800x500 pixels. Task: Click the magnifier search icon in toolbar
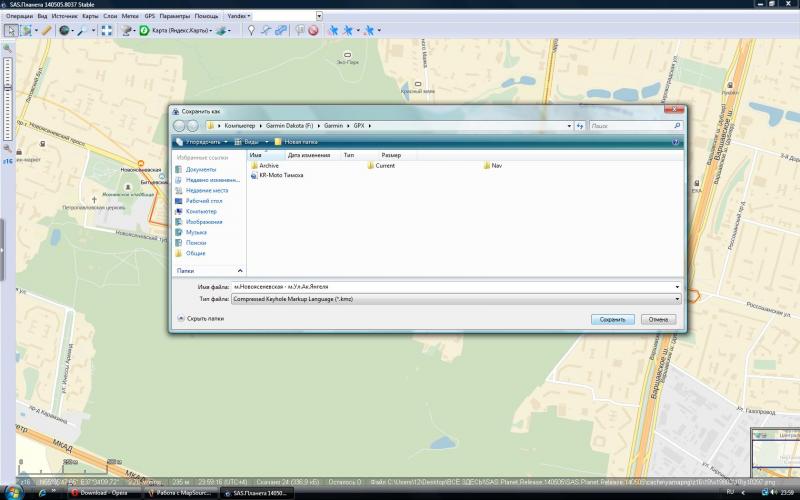coord(82,31)
